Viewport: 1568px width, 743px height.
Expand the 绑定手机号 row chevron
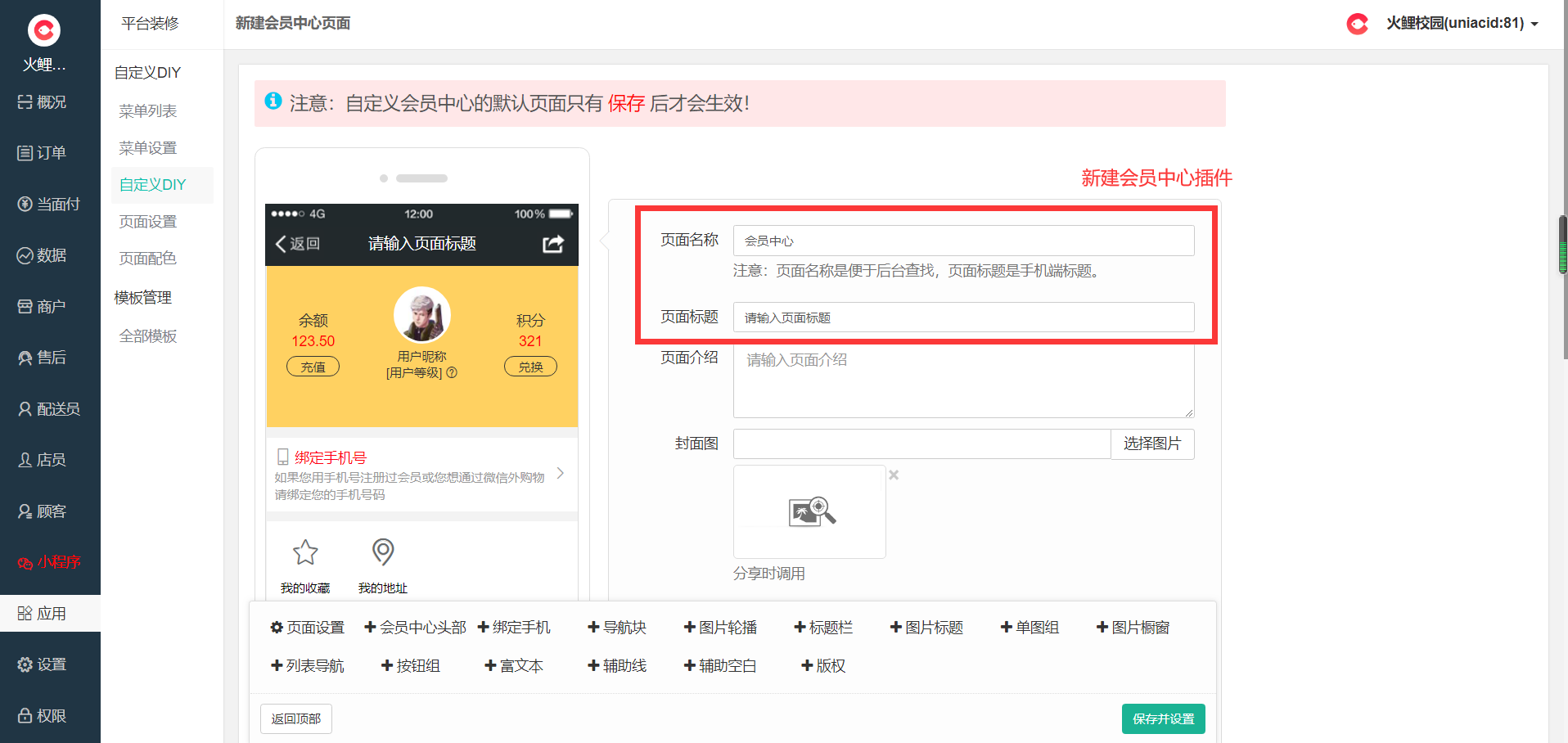tap(561, 473)
